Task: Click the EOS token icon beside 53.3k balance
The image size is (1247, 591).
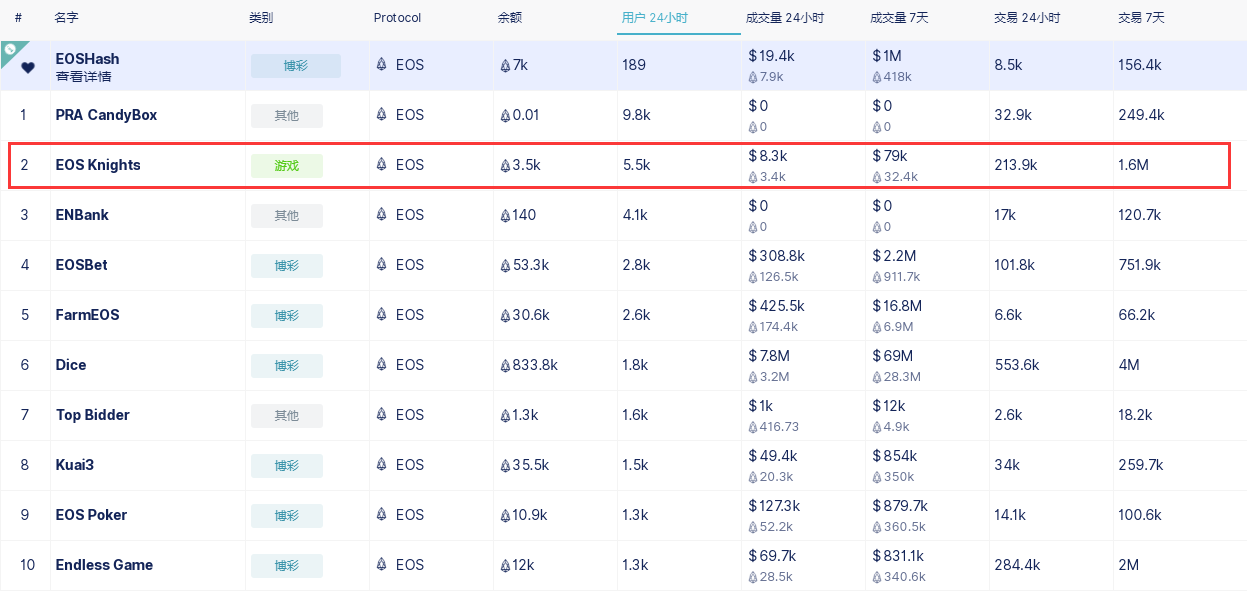Action: point(505,265)
